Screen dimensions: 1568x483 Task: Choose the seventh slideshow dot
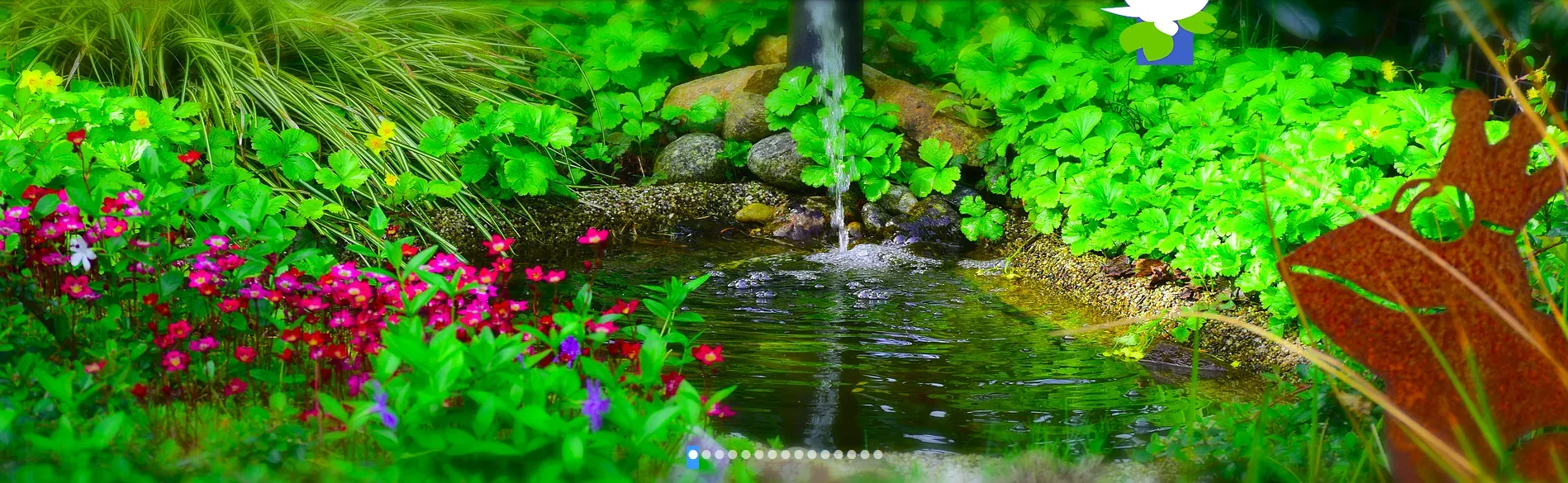point(772,454)
